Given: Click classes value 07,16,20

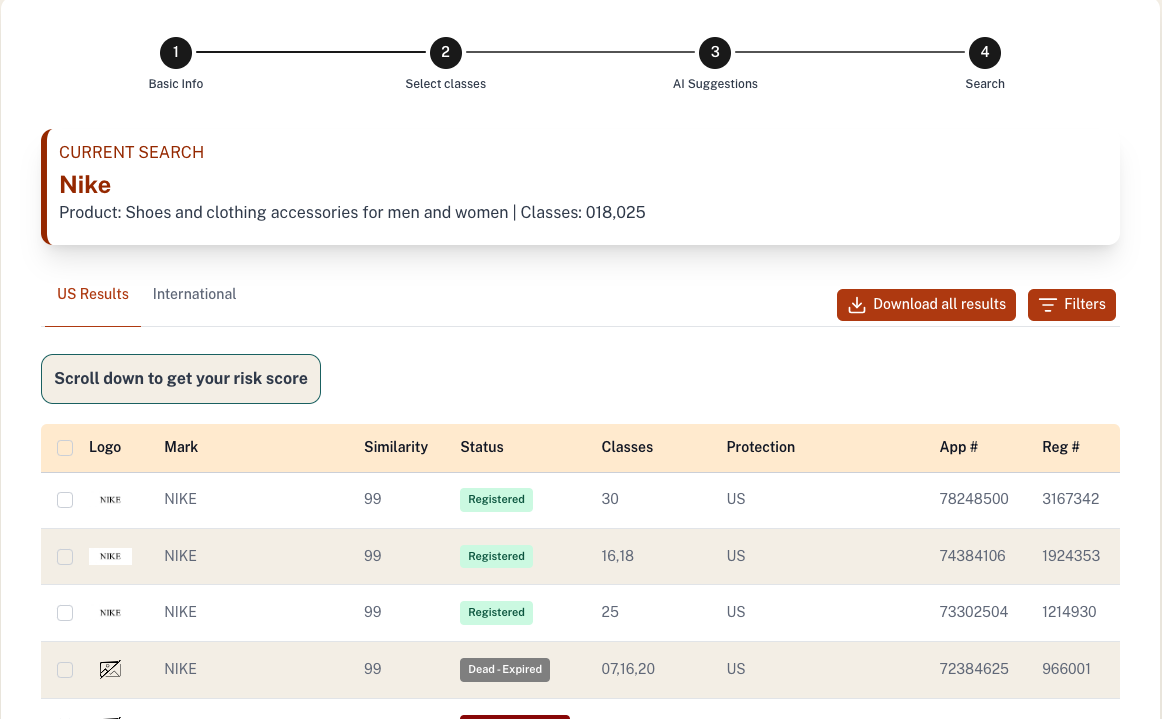Looking at the screenshot, I should point(628,669).
